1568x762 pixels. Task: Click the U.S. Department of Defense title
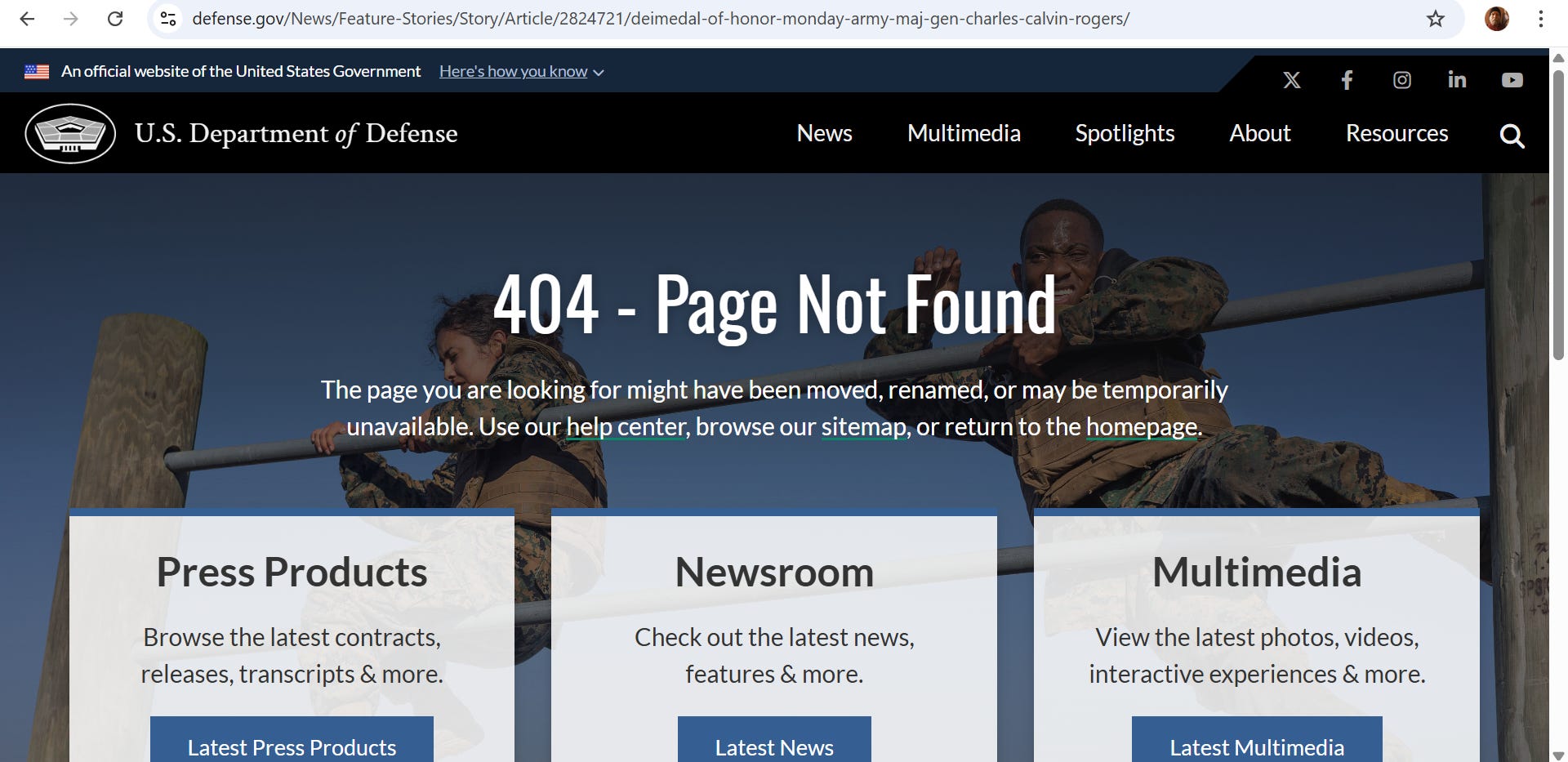[x=296, y=133]
